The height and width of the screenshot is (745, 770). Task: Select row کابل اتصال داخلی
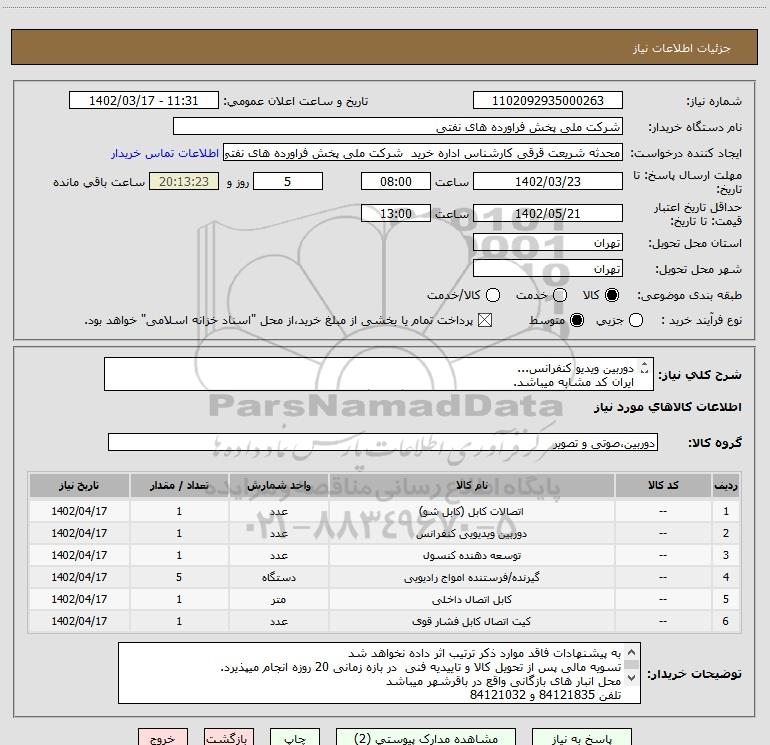click(x=385, y=600)
